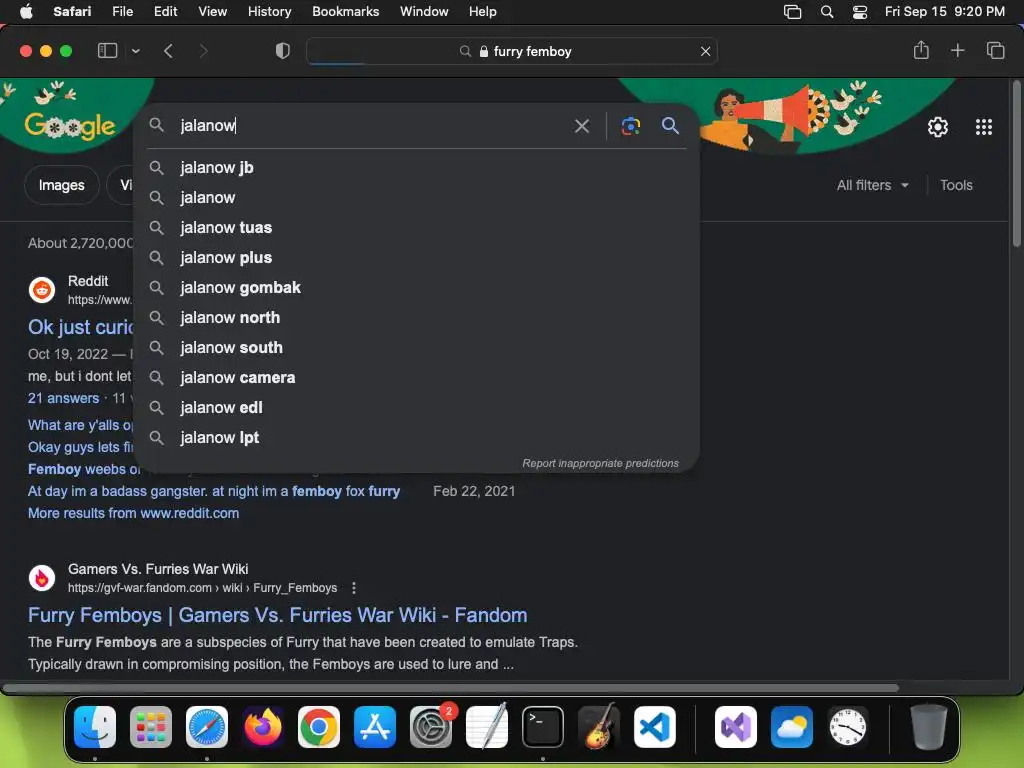This screenshot has width=1024, height=768.
Task: Choose the 'jalanow edl' suggestion
Action: (417, 408)
